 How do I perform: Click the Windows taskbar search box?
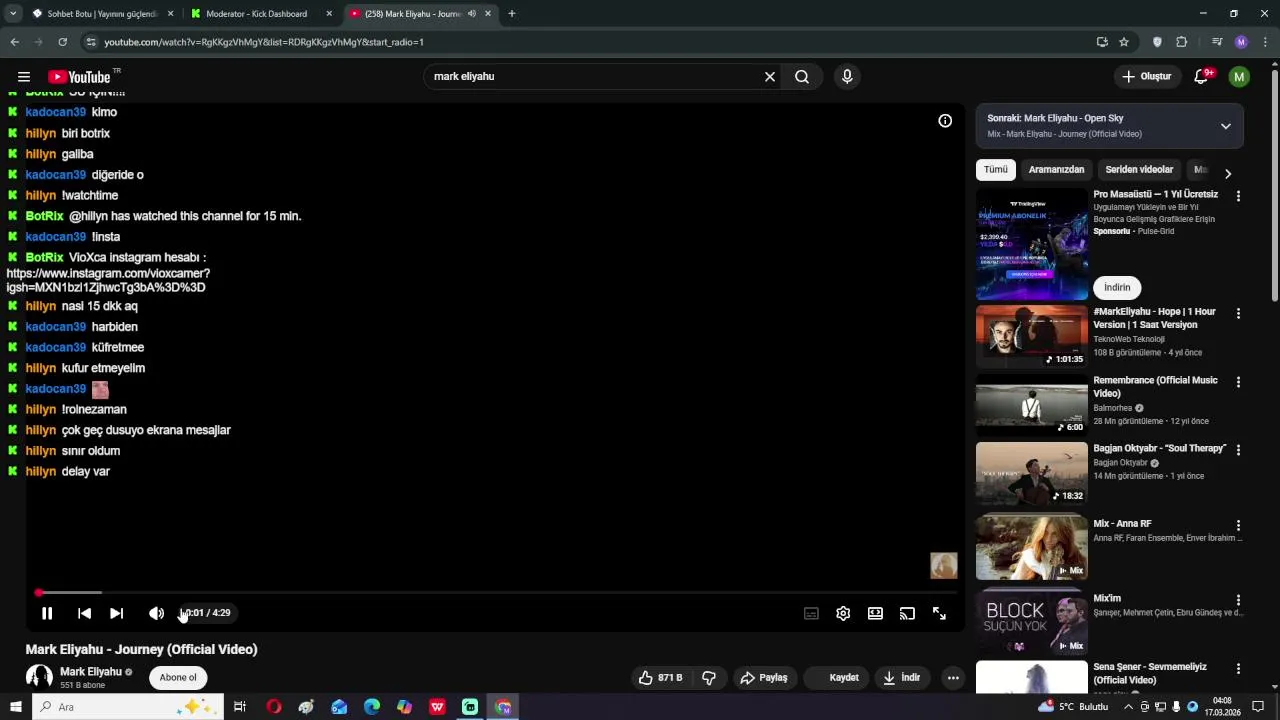click(128, 707)
